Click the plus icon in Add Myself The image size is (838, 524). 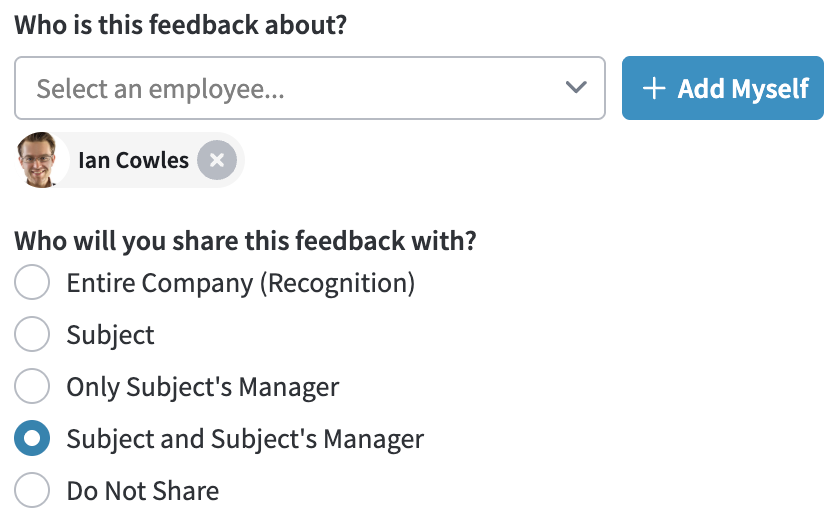tap(654, 88)
